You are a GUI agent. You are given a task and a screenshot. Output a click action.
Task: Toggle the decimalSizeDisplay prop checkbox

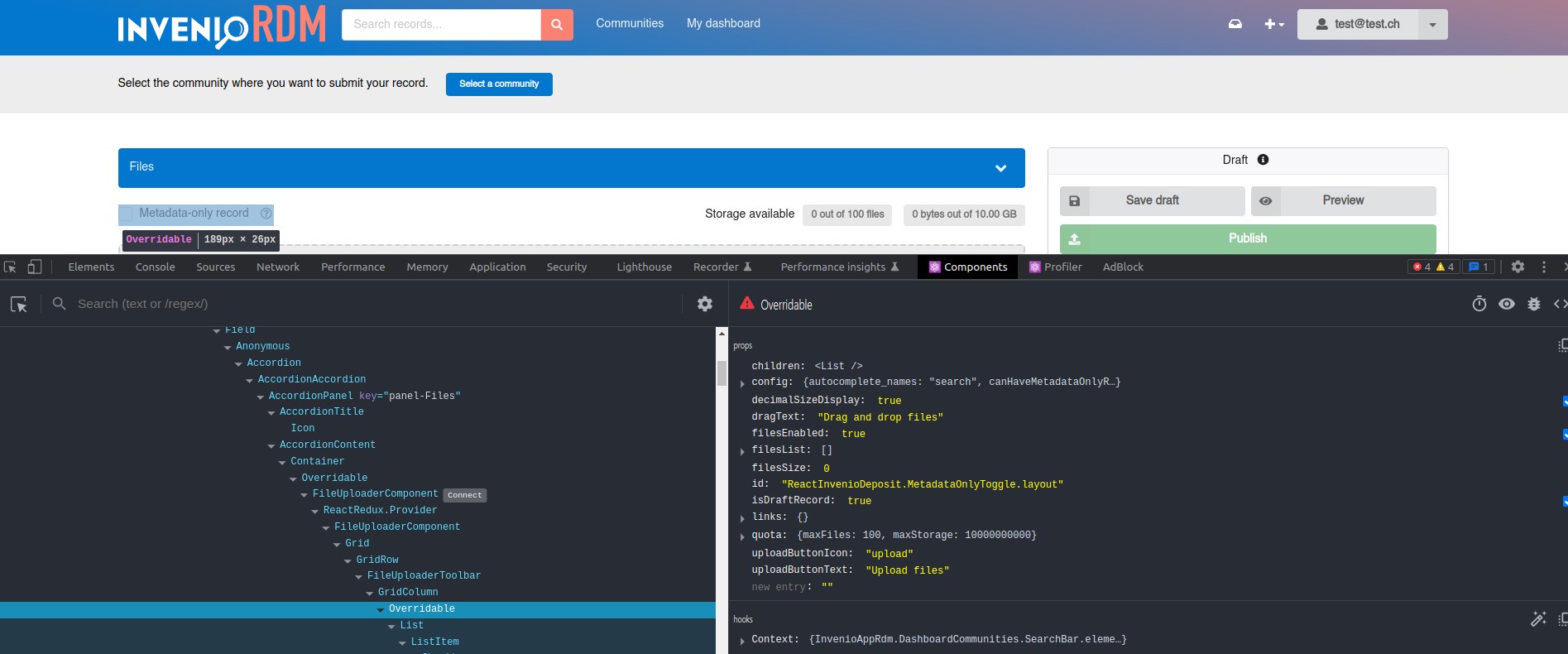1564,401
